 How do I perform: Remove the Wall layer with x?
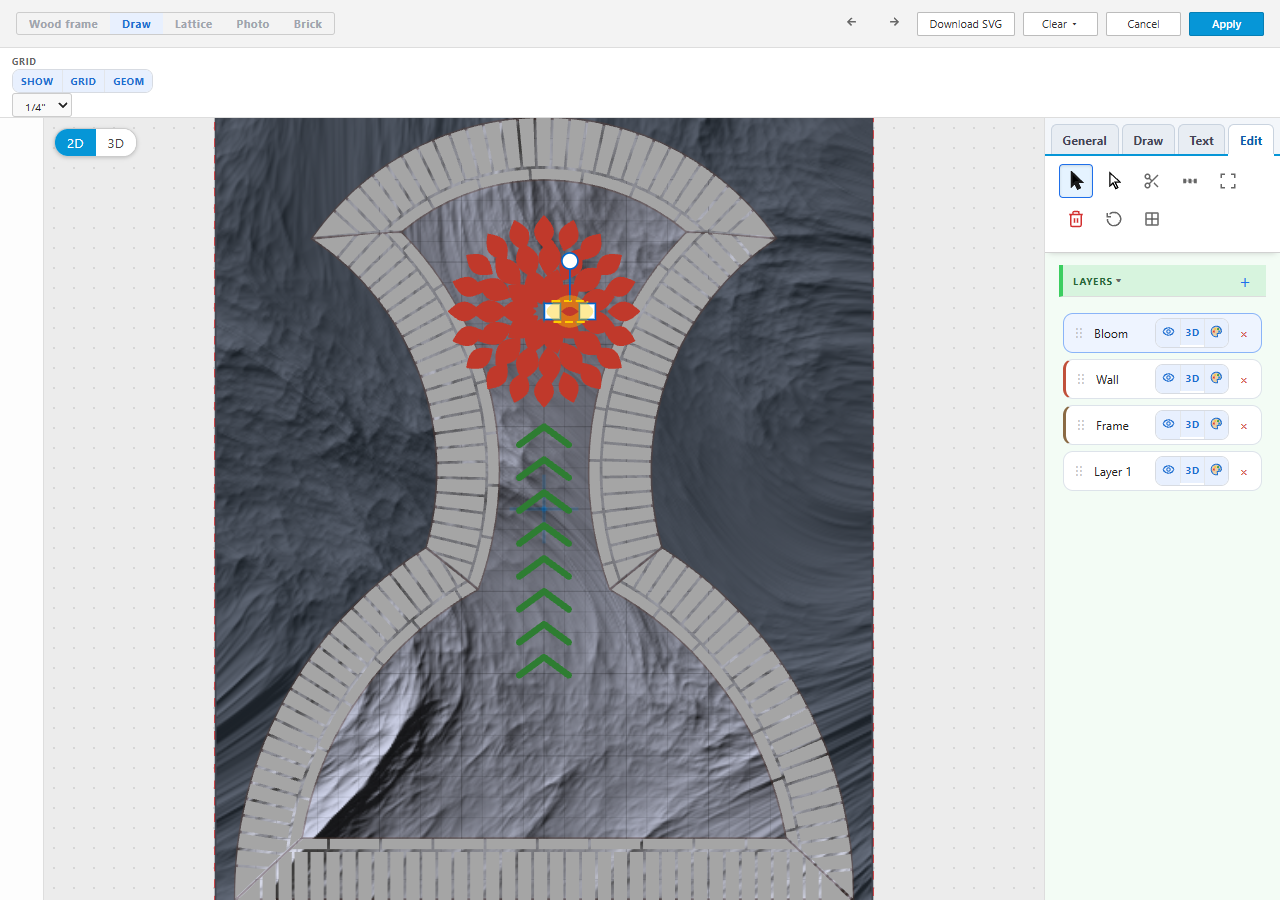(x=1244, y=380)
